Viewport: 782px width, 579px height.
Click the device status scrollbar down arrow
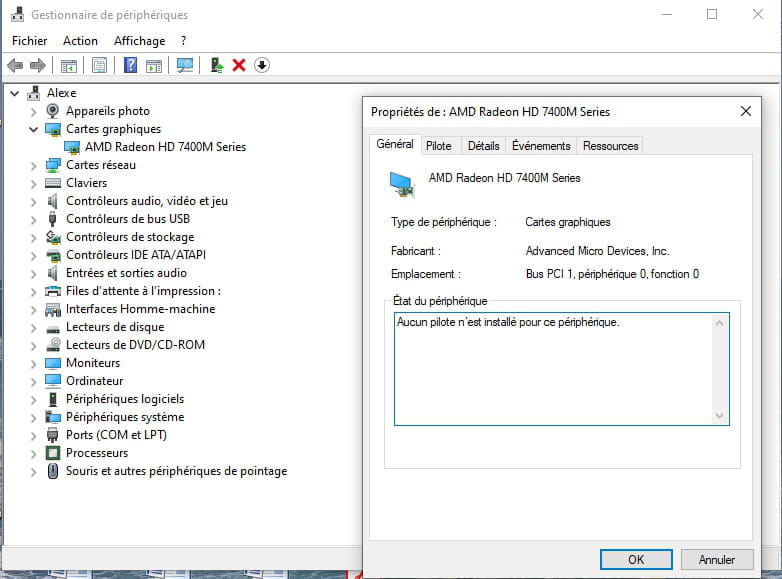coord(719,415)
